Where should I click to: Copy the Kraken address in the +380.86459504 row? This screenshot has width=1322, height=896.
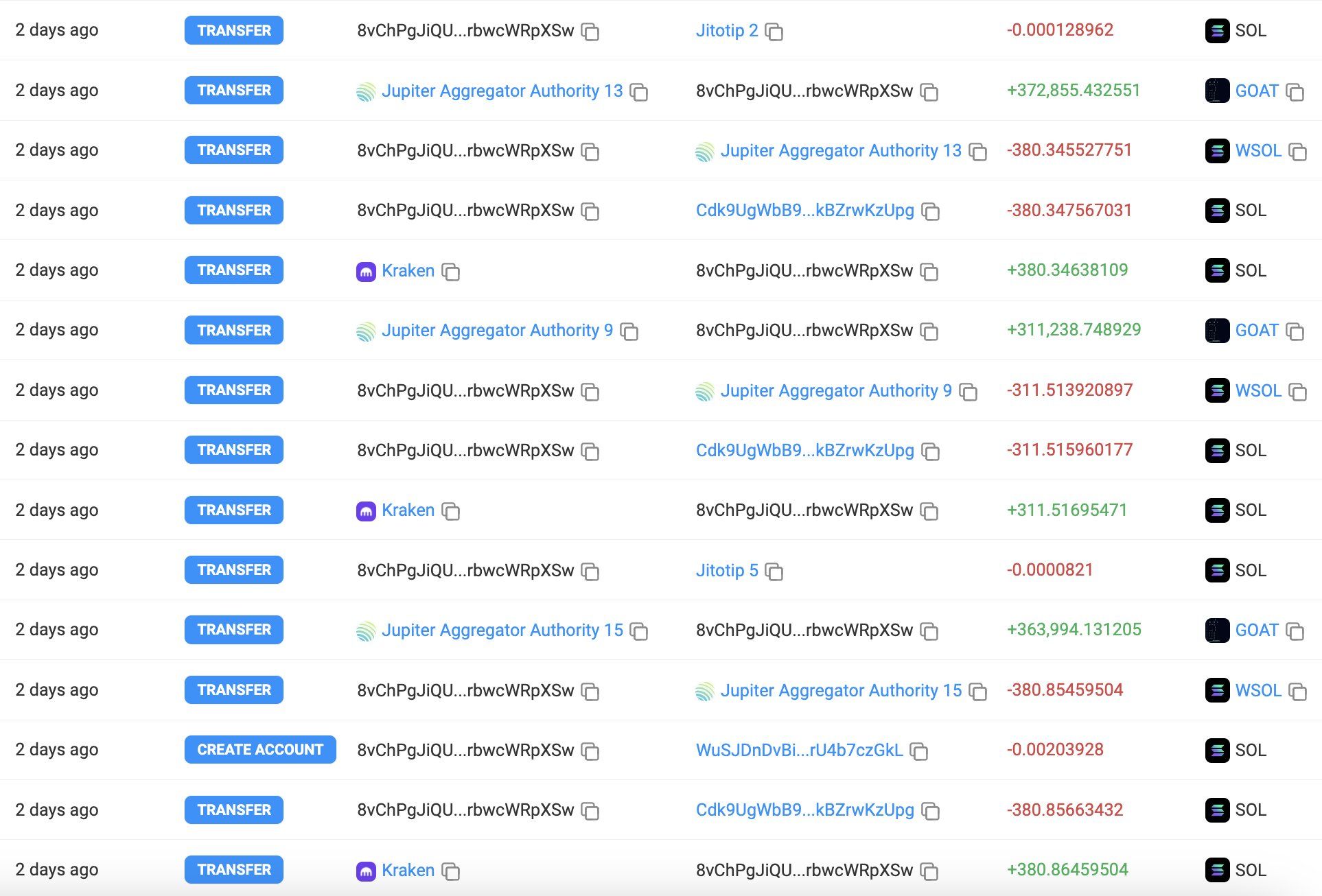tap(450, 871)
